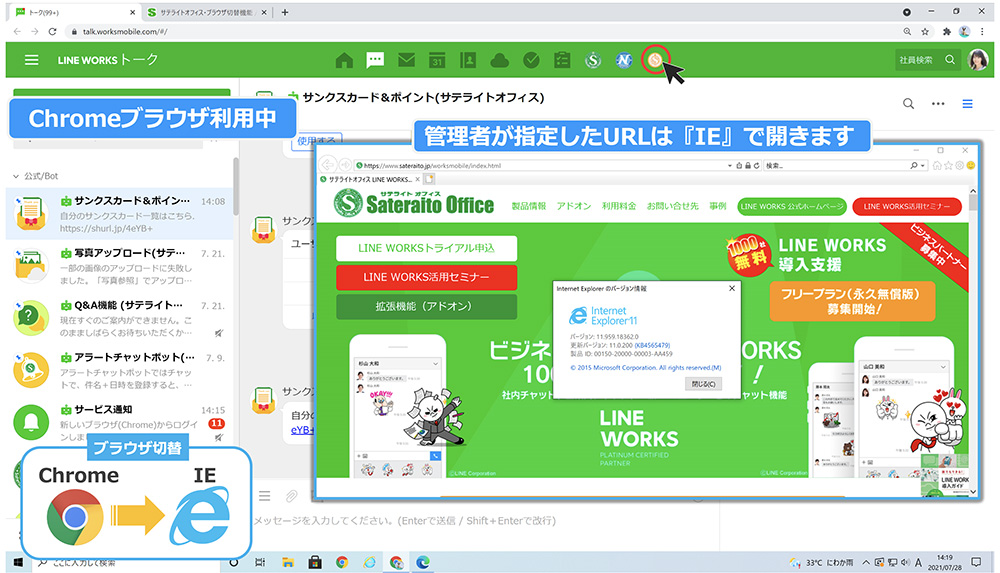This screenshot has height=573, width=1000.
Task: Open サービス通知 chat in list
Action: coord(119,422)
